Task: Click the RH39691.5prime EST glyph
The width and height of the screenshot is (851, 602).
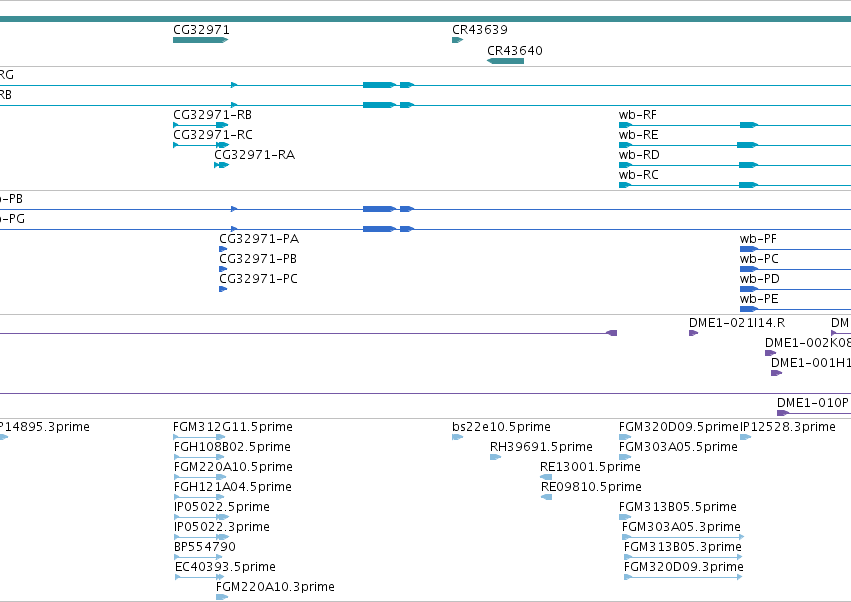Action: click(496, 457)
